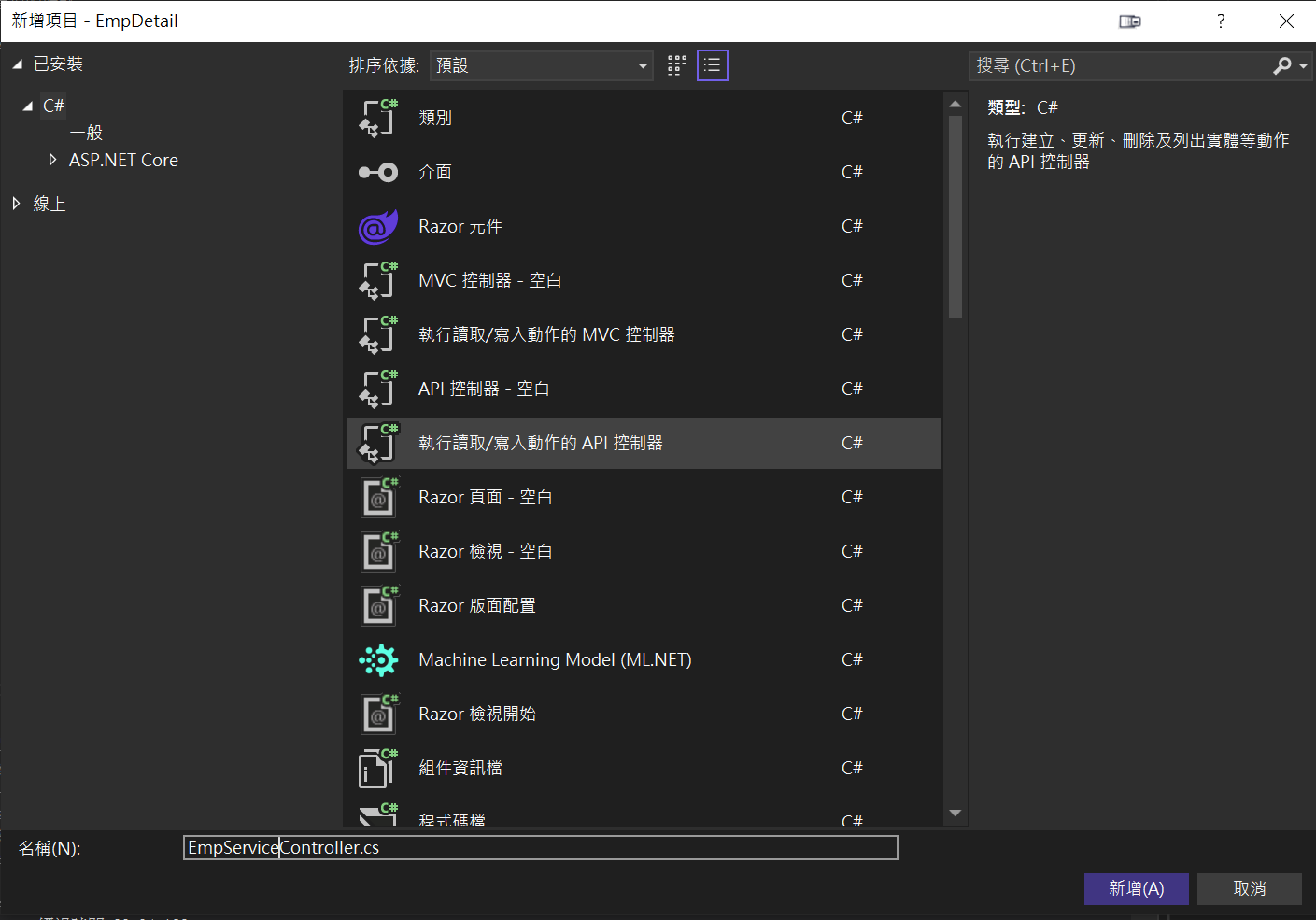Open the help question mark button
1316x920 pixels.
[1221, 21]
